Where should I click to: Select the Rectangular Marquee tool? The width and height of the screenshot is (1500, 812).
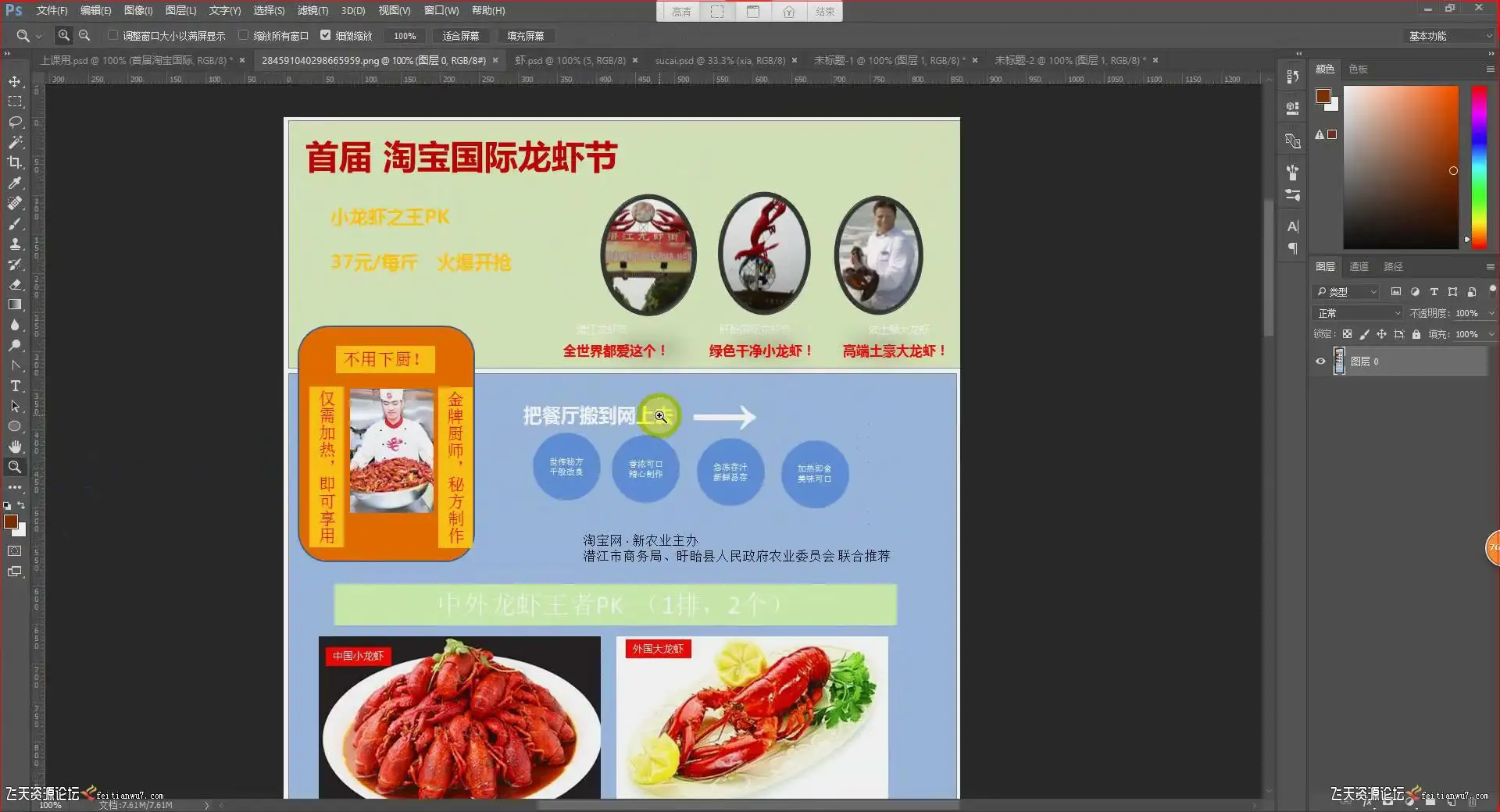pyautogui.click(x=15, y=102)
